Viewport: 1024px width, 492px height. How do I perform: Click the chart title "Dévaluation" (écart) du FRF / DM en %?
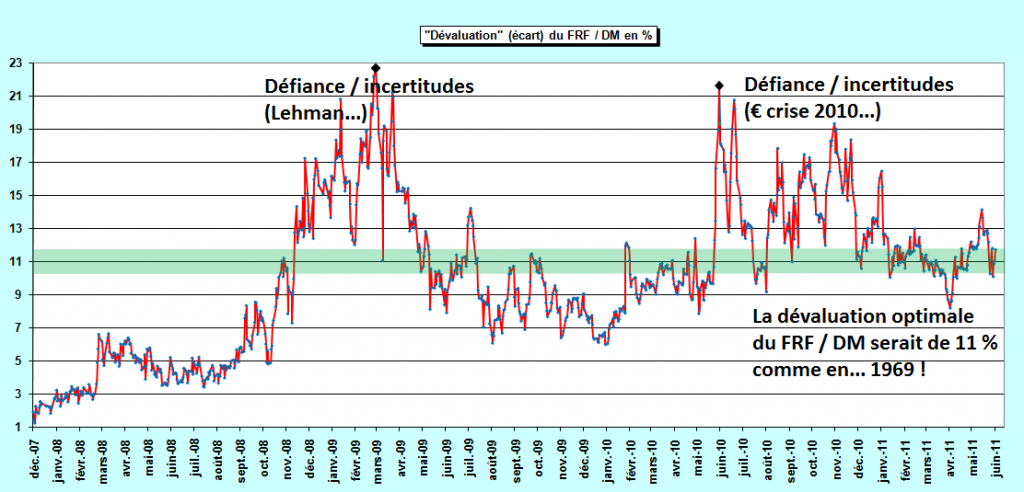[x=540, y=35]
